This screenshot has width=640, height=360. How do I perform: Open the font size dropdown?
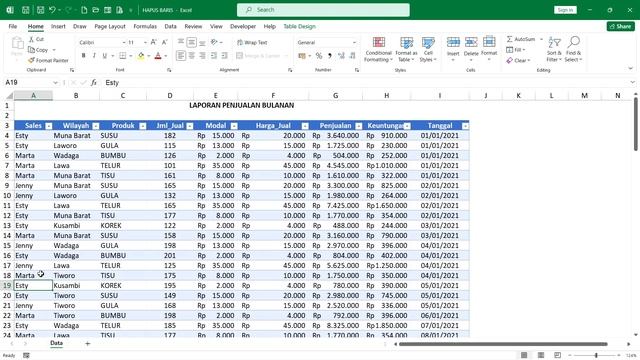pyautogui.click(x=145, y=42)
